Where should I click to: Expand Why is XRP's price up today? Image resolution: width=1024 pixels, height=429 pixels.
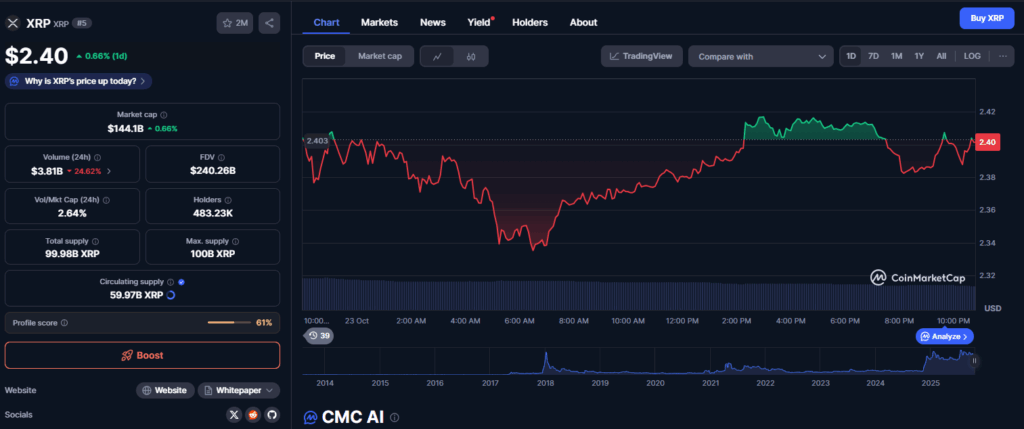pos(78,80)
